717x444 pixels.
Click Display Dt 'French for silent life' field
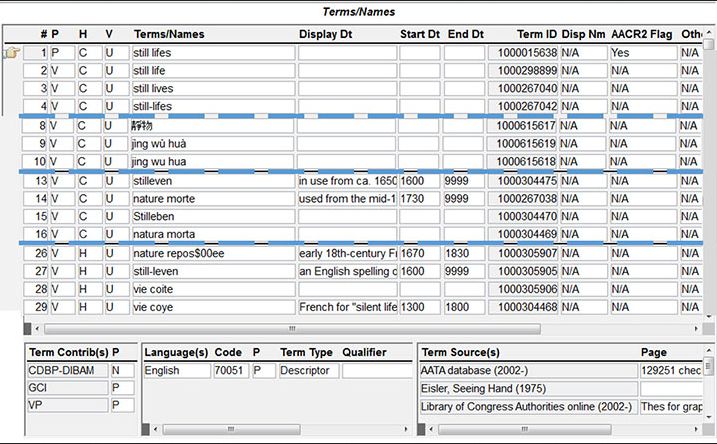348,307
